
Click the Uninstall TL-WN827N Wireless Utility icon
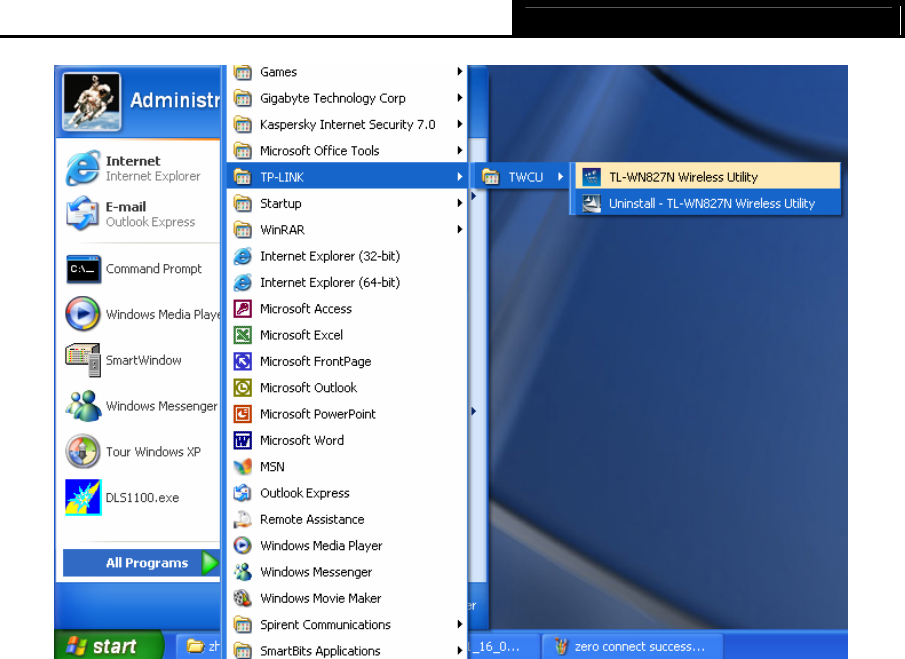coord(591,203)
